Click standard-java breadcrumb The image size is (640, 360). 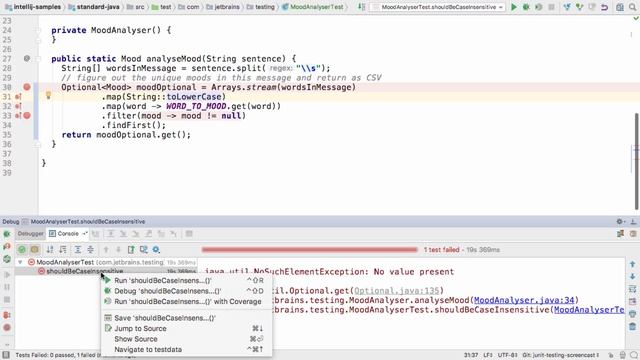[94, 7]
